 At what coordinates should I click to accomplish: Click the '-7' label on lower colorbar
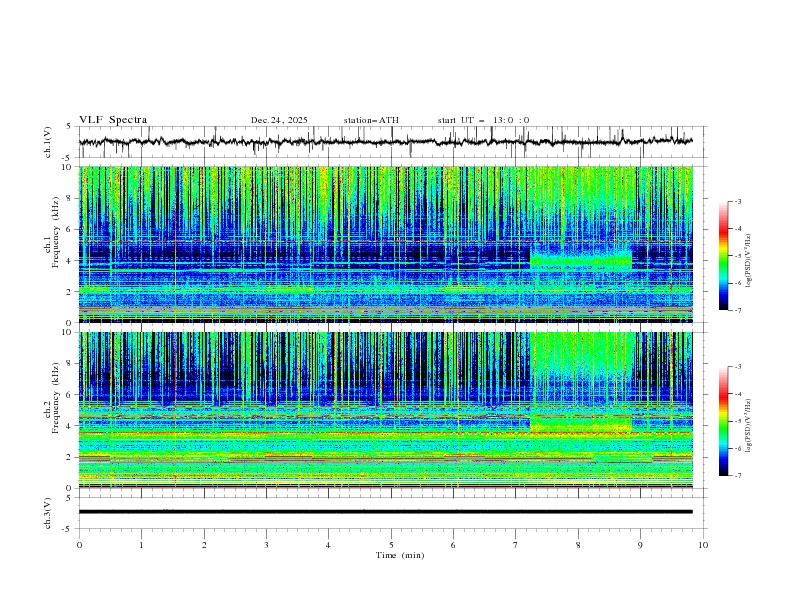pyautogui.click(x=737, y=475)
